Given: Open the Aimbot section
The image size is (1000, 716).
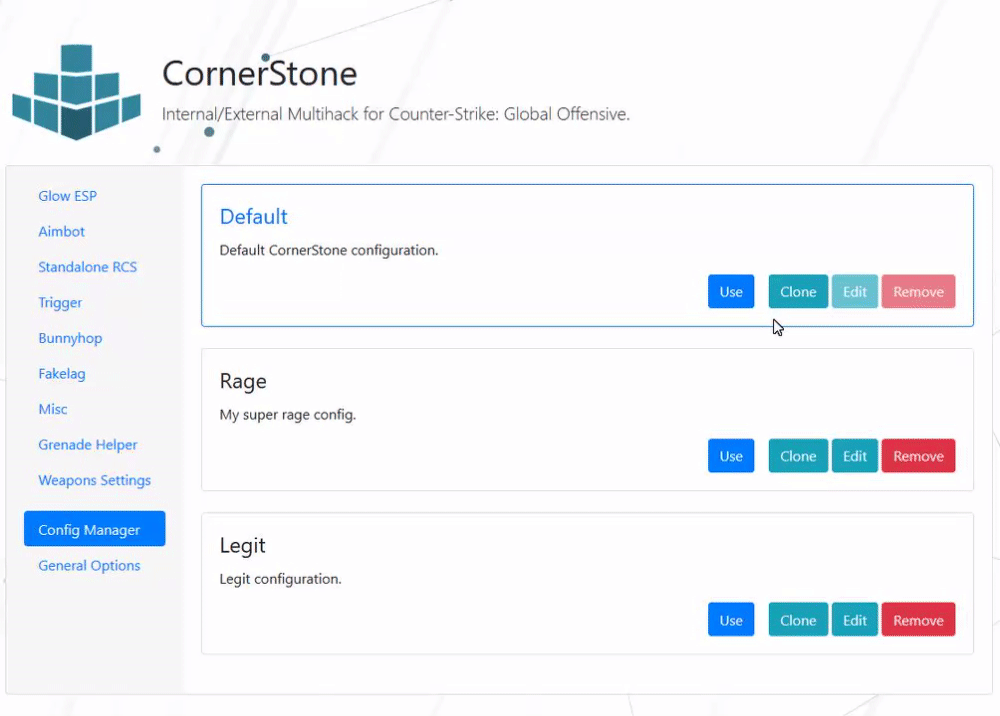Looking at the screenshot, I should pos(61,231).
